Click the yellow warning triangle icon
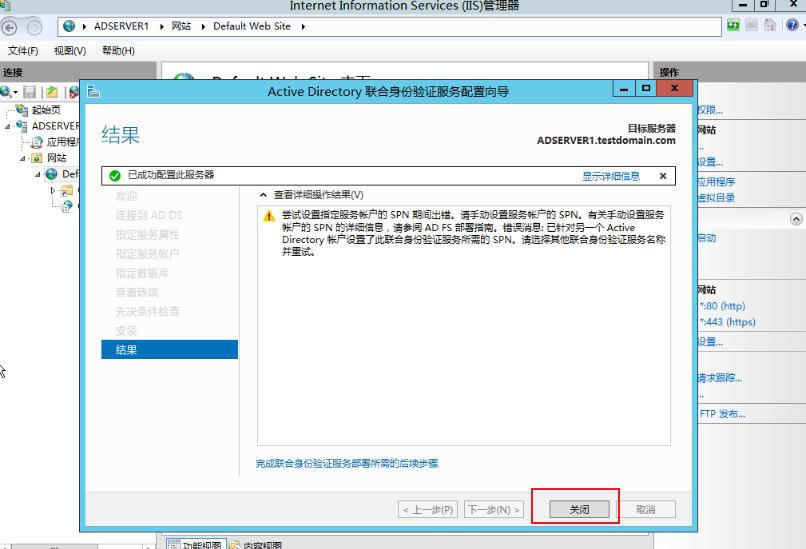The image size is (806, 549). pos(269,216)
